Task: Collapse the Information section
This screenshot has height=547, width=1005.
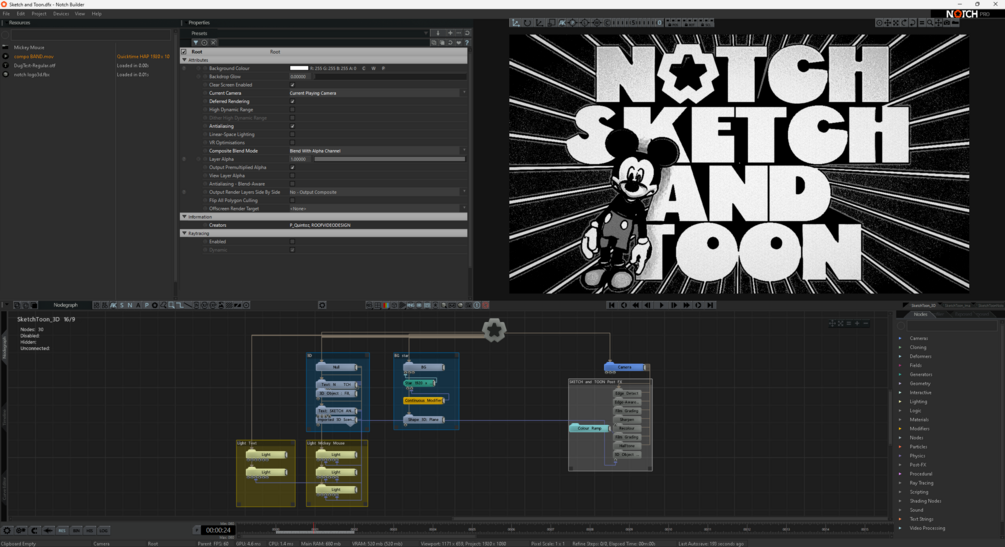Action: click(185, 217)
